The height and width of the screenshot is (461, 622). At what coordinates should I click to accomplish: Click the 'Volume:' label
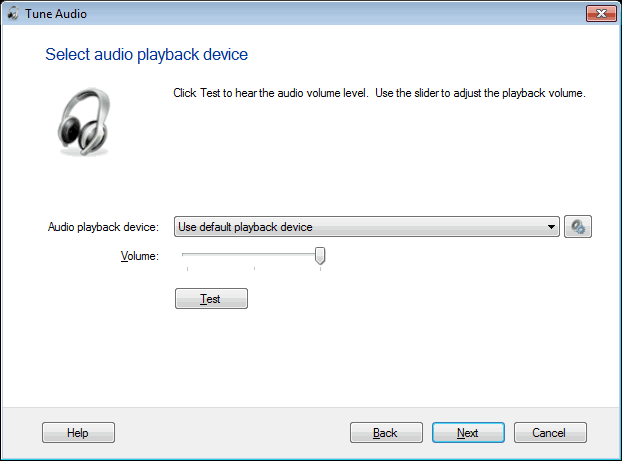pyautogui.click(x=139, y=256)
